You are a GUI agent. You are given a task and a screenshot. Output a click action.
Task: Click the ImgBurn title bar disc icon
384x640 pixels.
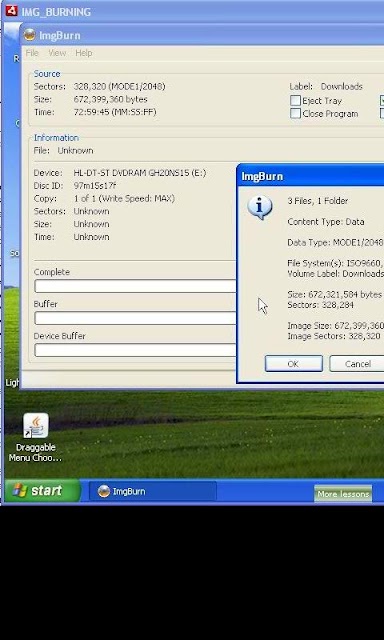point(29,35)
